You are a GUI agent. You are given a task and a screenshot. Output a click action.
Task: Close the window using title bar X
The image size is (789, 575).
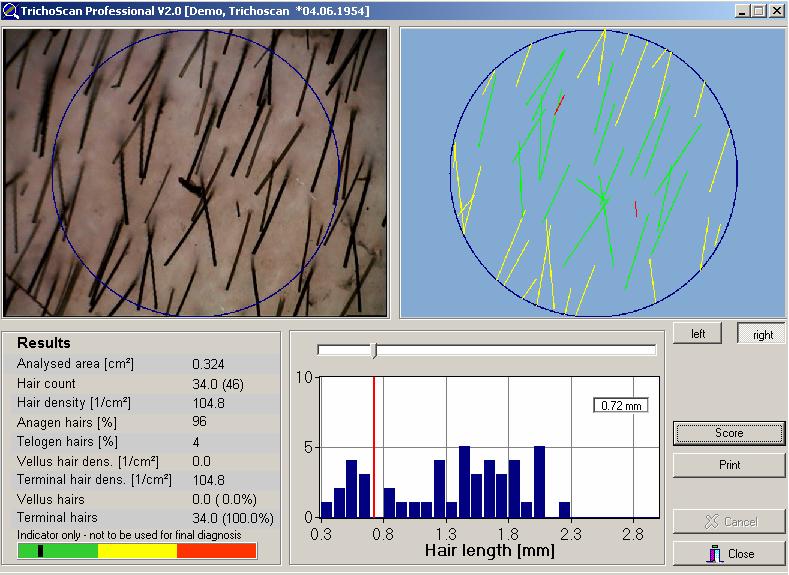click(777, 11)
